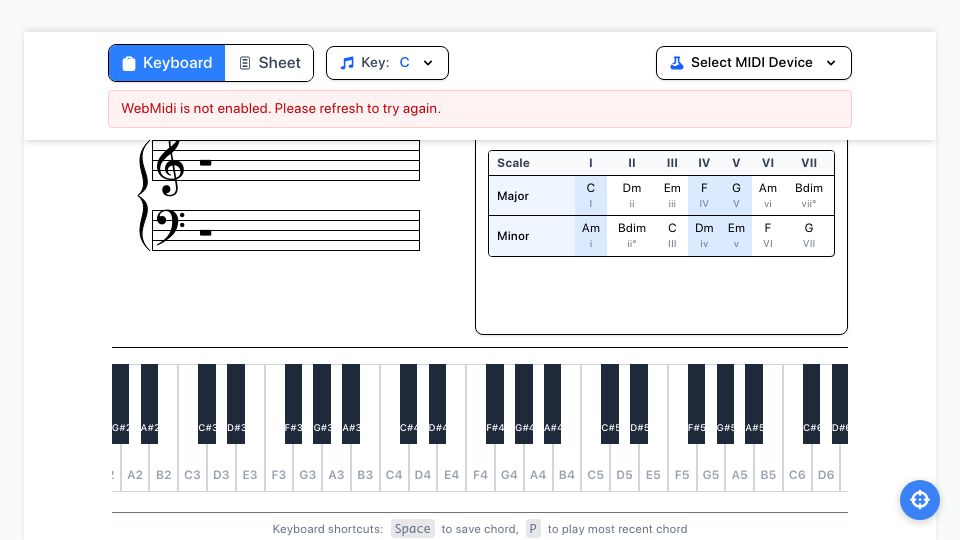Switch to the Sheet view tab

269,63
